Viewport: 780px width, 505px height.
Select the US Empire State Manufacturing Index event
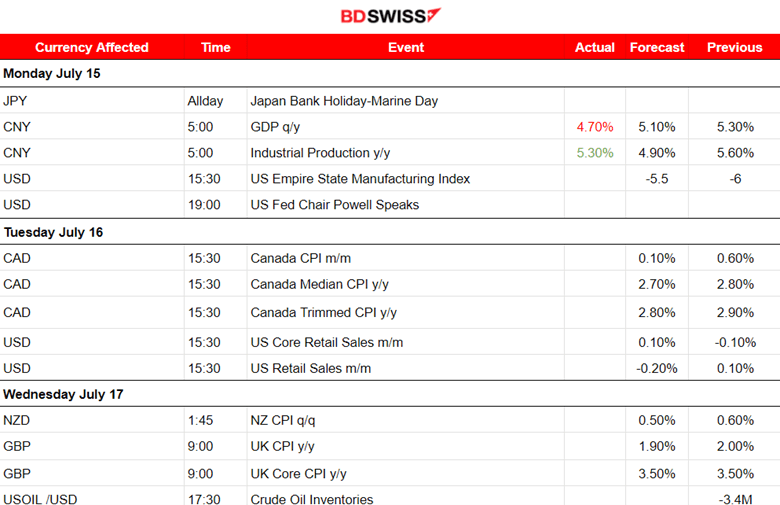(x=360, y=179)
